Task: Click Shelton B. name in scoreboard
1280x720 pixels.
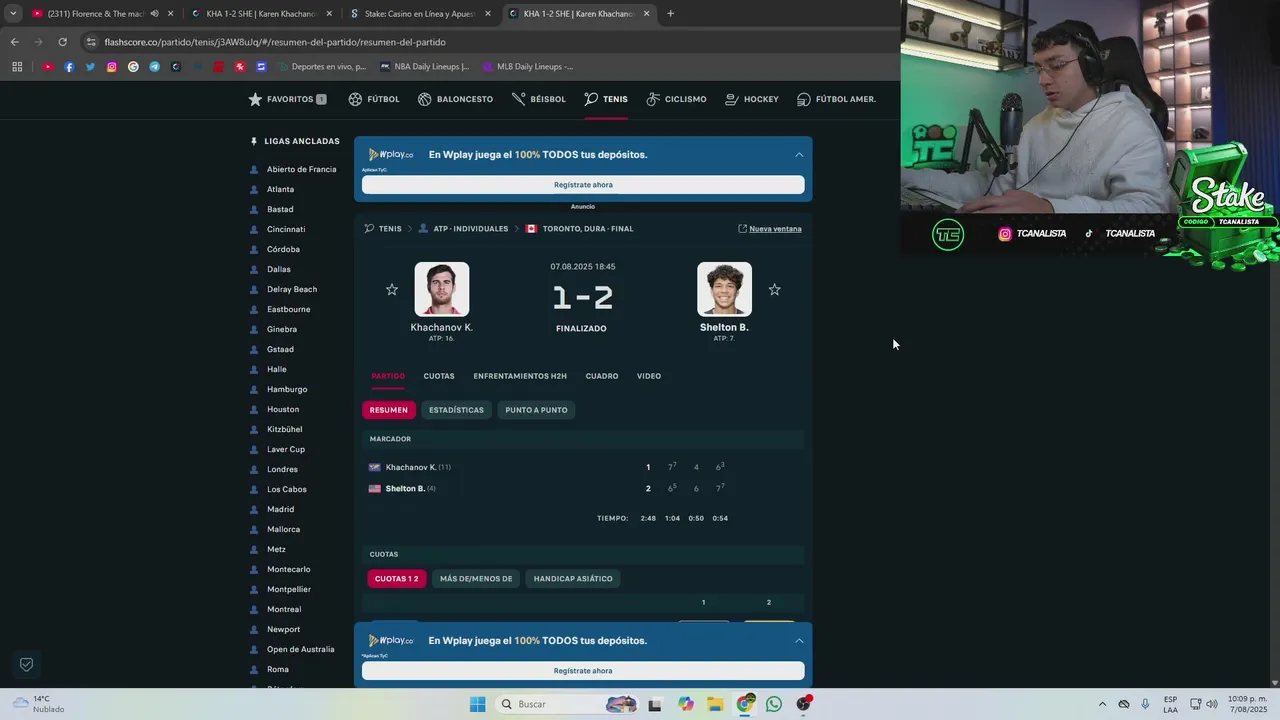Action: coord(405,489)
